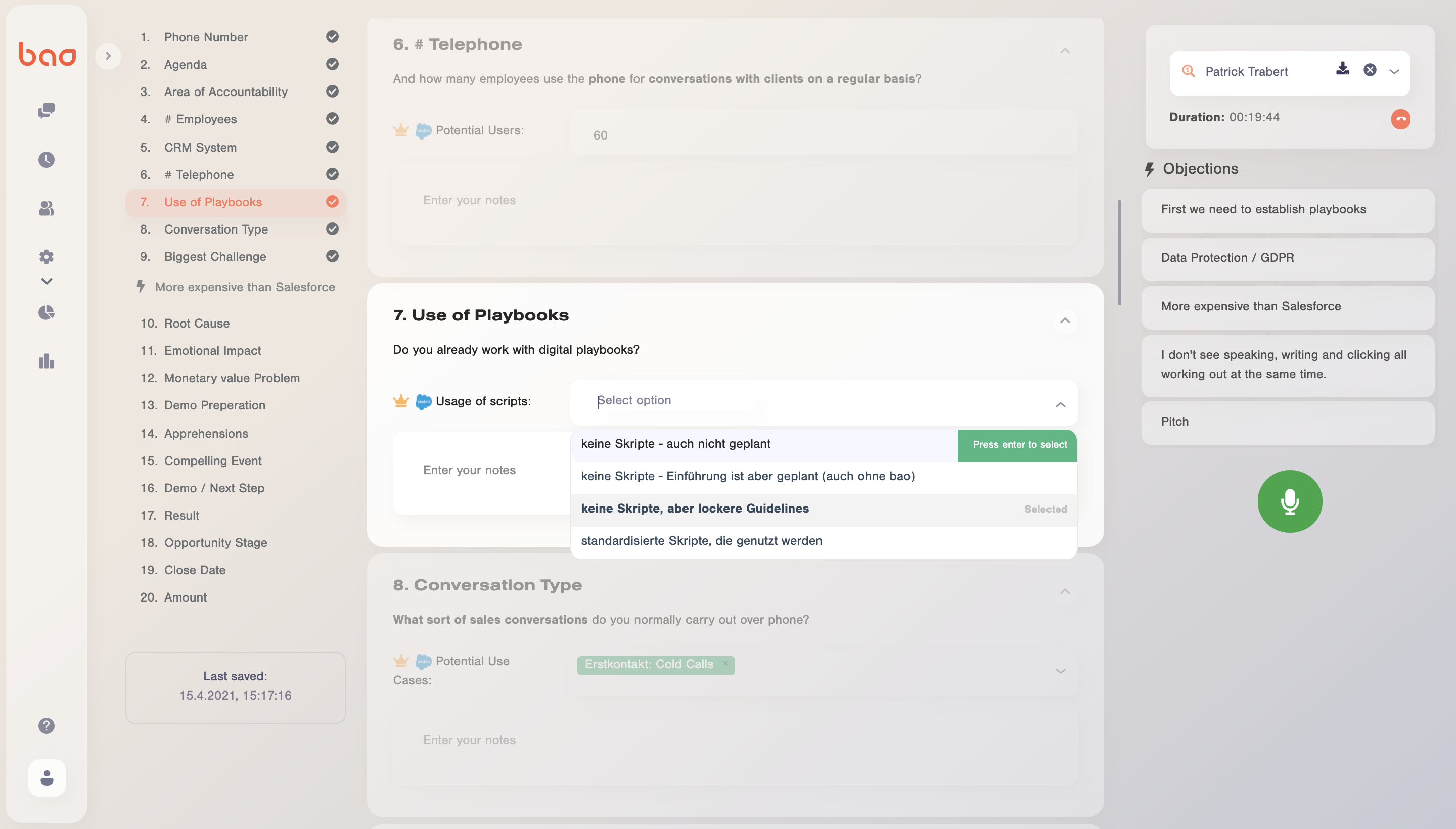This screenshot has width=1456, height=829.
Task: Open the pie chart reports panel
Action: [x=46, y=312]
